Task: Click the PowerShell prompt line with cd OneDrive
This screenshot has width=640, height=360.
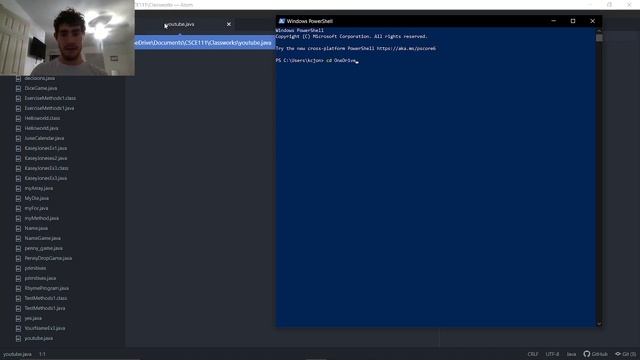Action: pyautogui.click(x=317, y=60)
